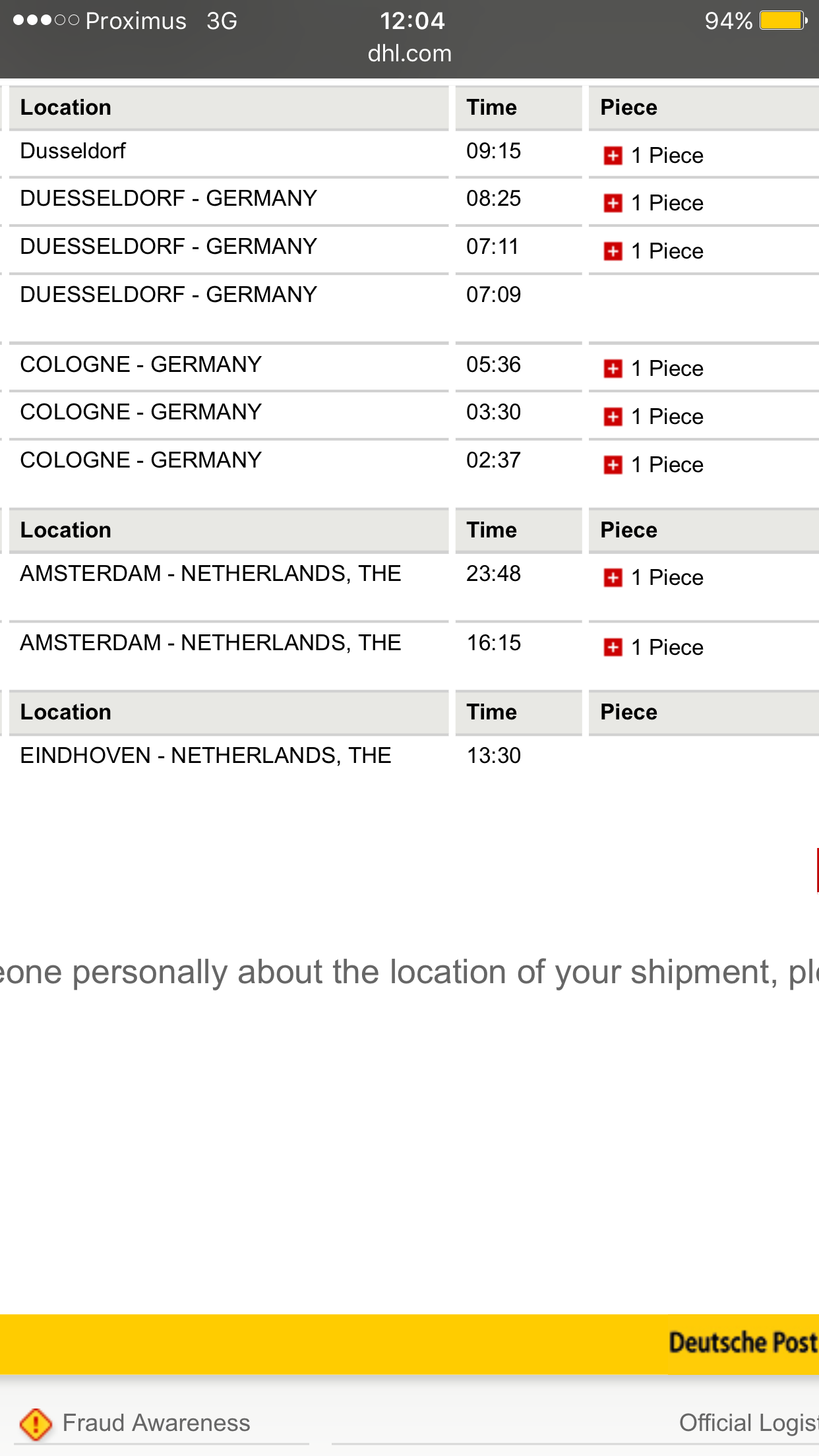Image resolution: width=819 pixels, height=1456 pixels.
Task: Click red plus icon in Cologne 02:37 row
Action: click(x=613, y=465)
